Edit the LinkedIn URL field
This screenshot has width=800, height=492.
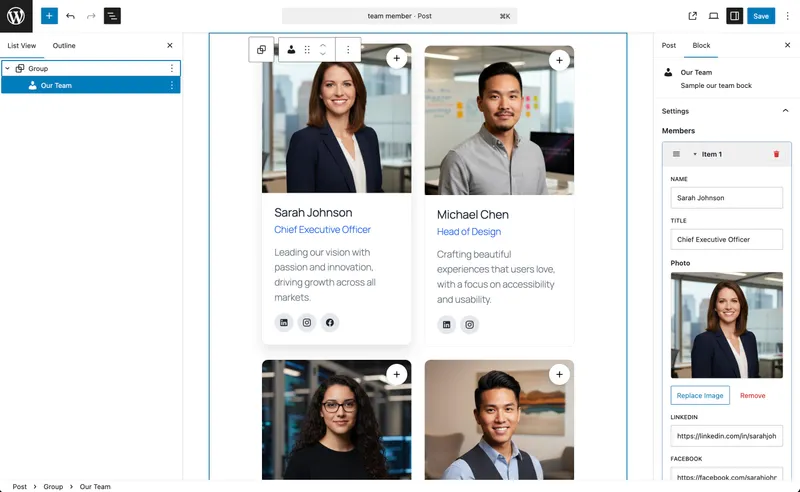point(727,436)
